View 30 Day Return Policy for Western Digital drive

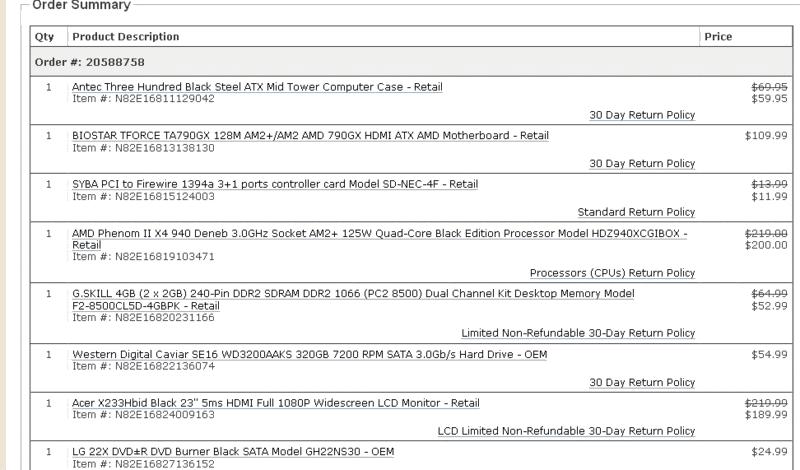[642, 382]
